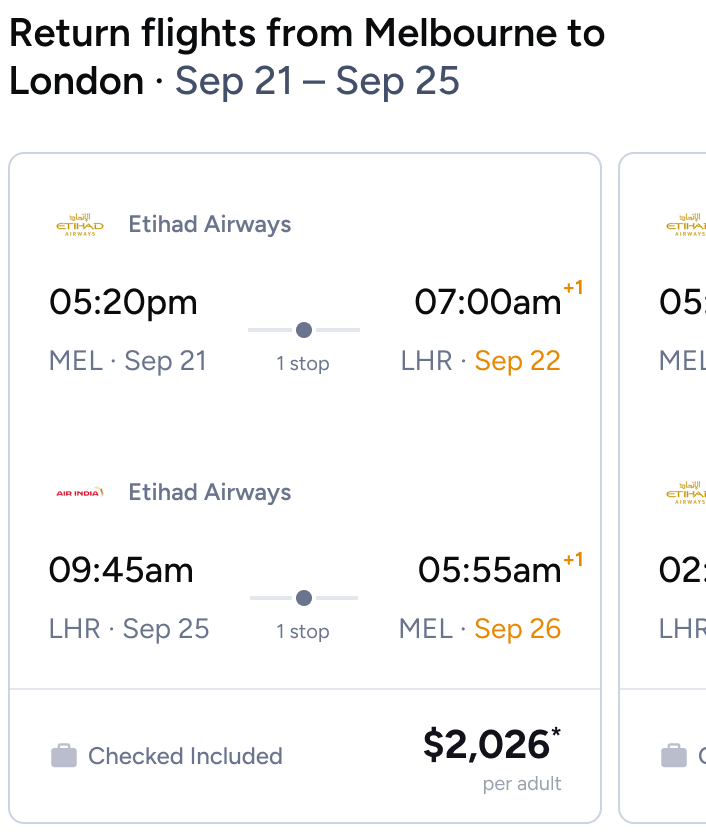
Task: Click the 05:55am arrival time at MEL
Action: tap(489, 570)
